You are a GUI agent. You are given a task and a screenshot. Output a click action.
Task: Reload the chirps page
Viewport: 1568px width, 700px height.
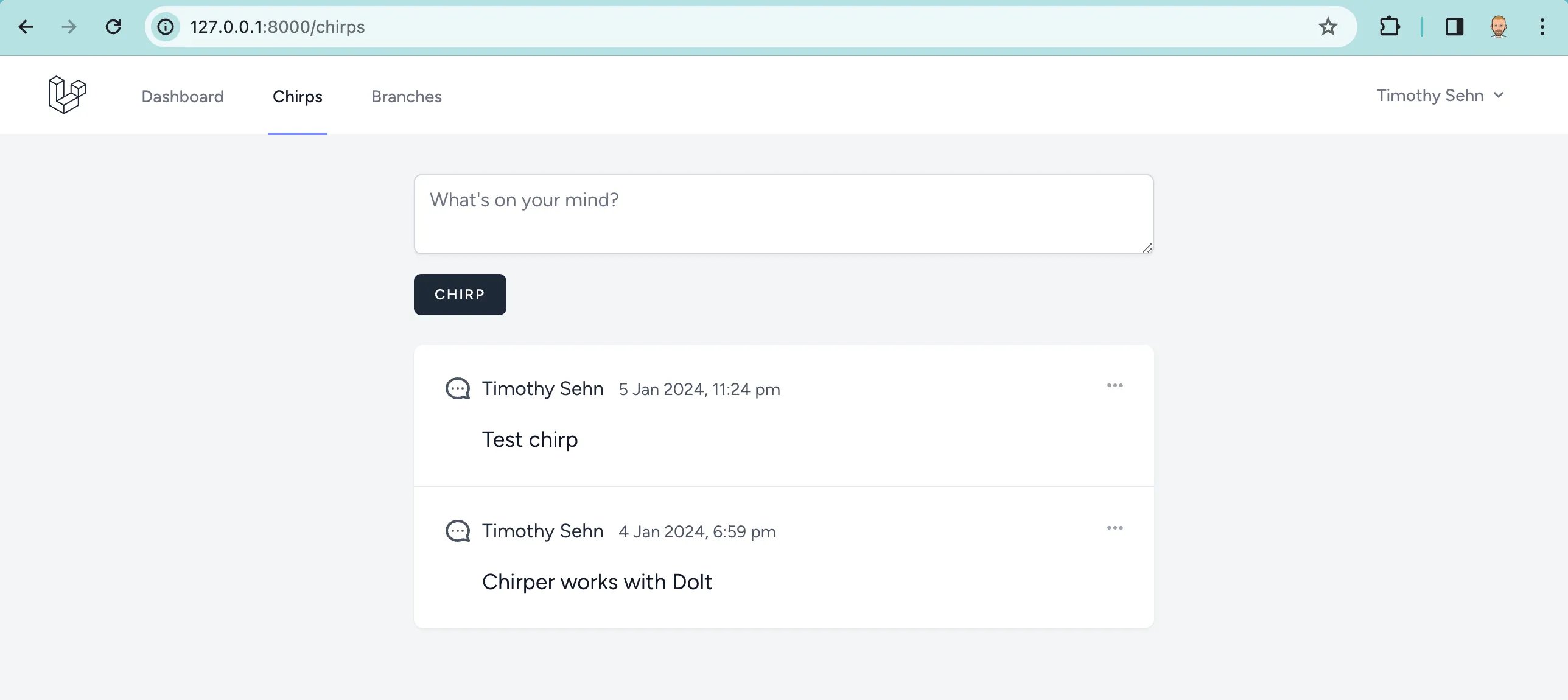[x=113, y=27]
